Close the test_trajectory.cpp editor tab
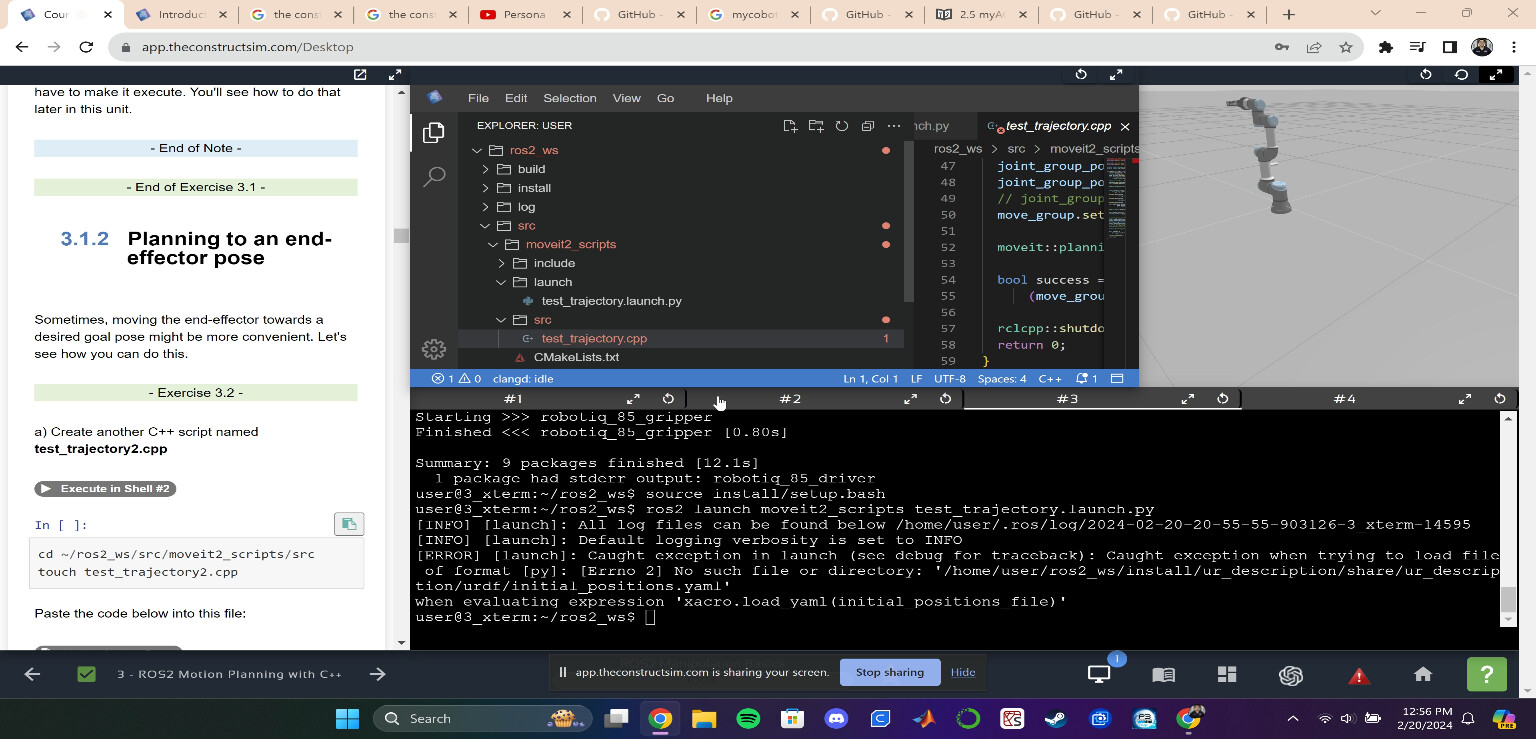 point(1125,127)
